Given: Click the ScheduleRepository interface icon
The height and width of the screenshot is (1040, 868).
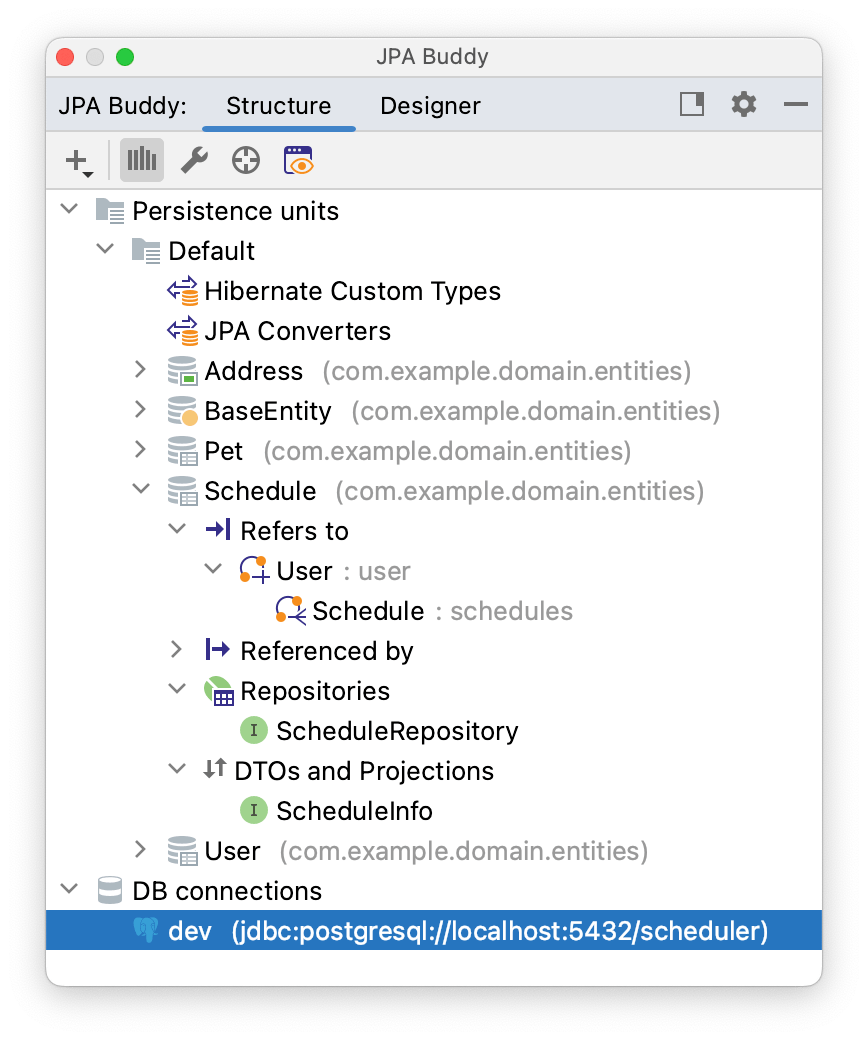Looking at the screenshot, I should pos(253,730).
